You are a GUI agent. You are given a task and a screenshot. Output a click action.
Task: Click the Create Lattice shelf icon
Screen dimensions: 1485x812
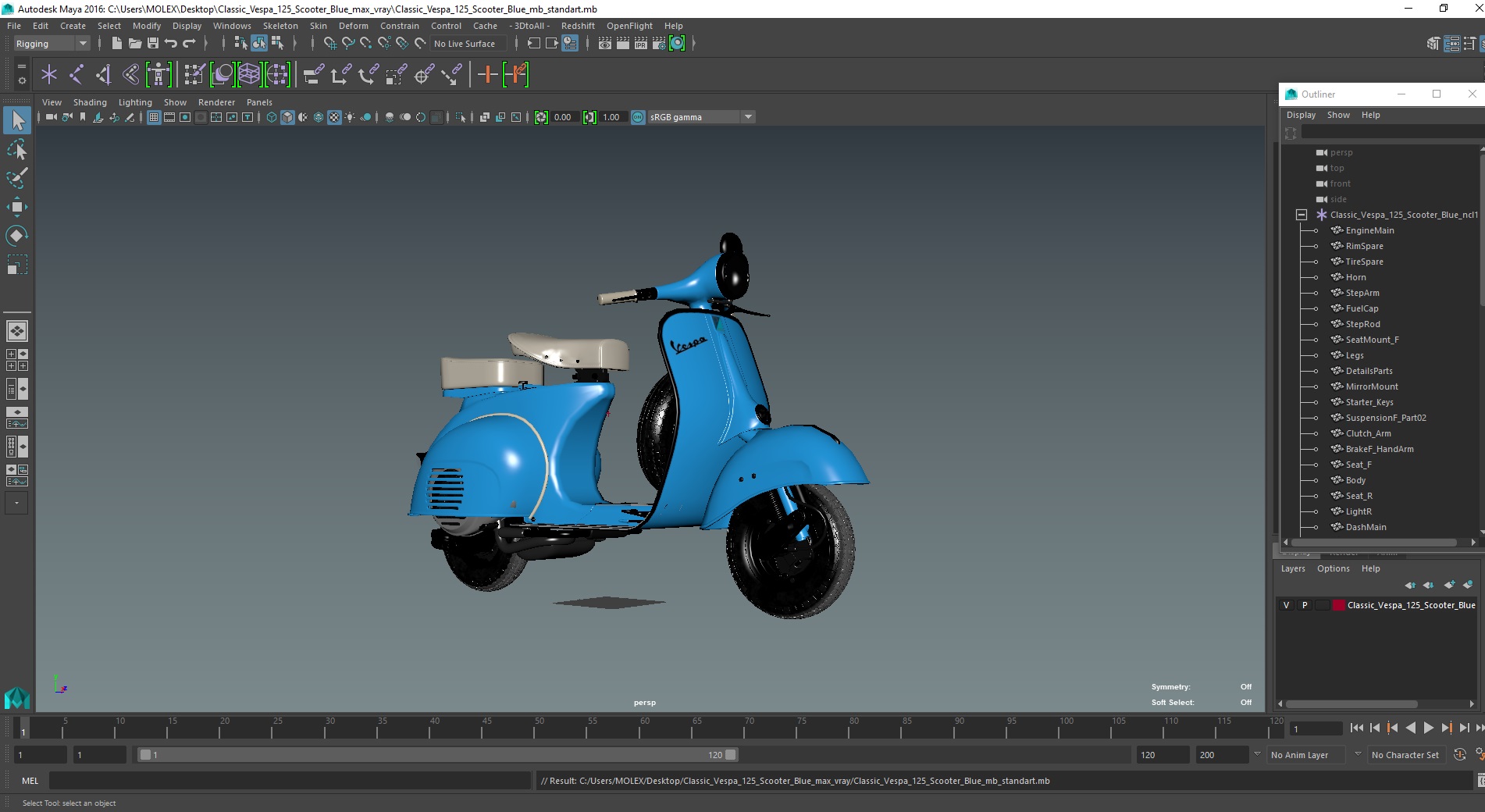pyautogui.click(x=249, y=75)
